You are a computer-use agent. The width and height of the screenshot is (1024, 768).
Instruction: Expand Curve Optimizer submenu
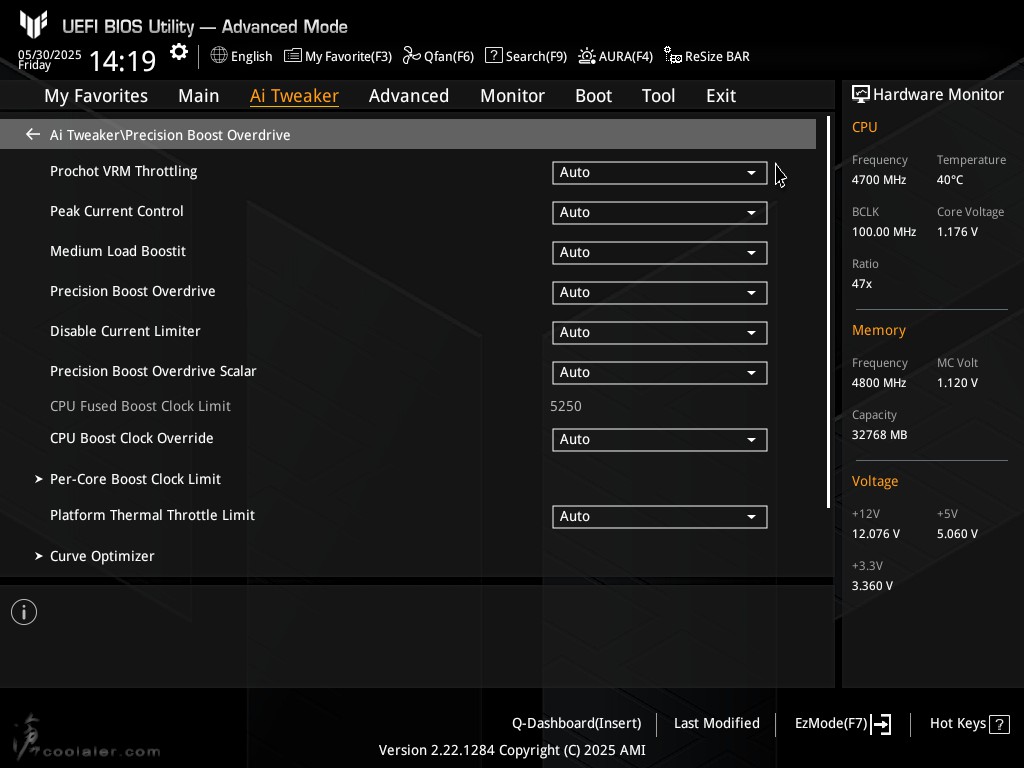(102, 556)
